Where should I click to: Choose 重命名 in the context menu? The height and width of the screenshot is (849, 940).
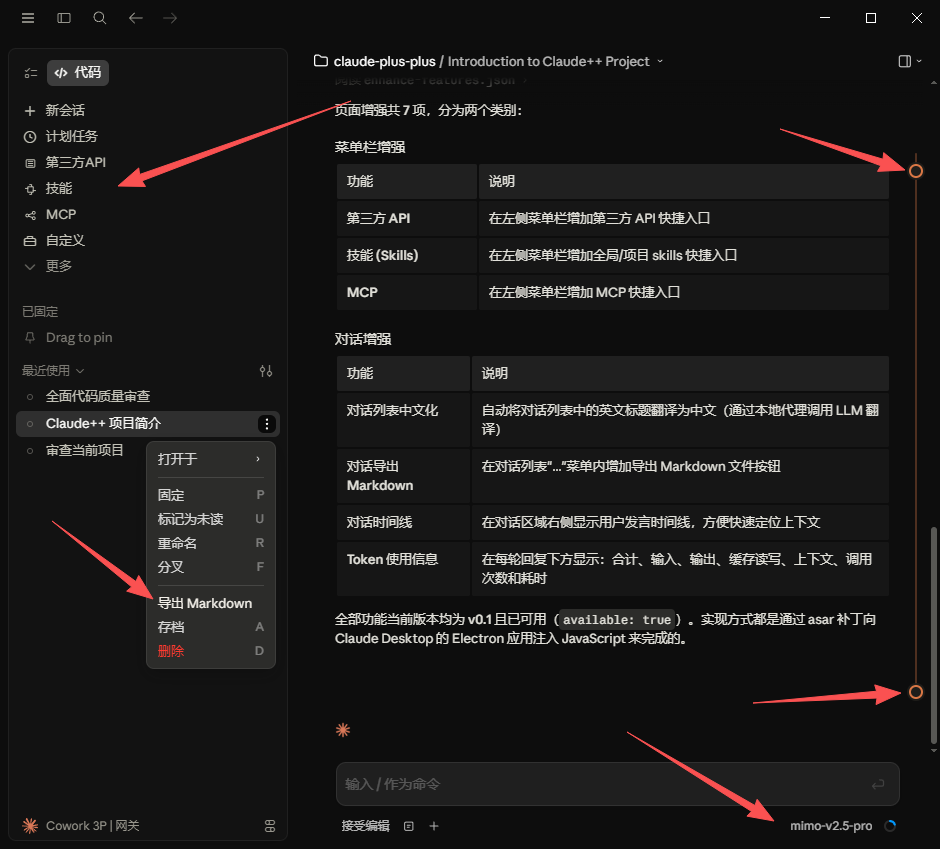(210, 543)
